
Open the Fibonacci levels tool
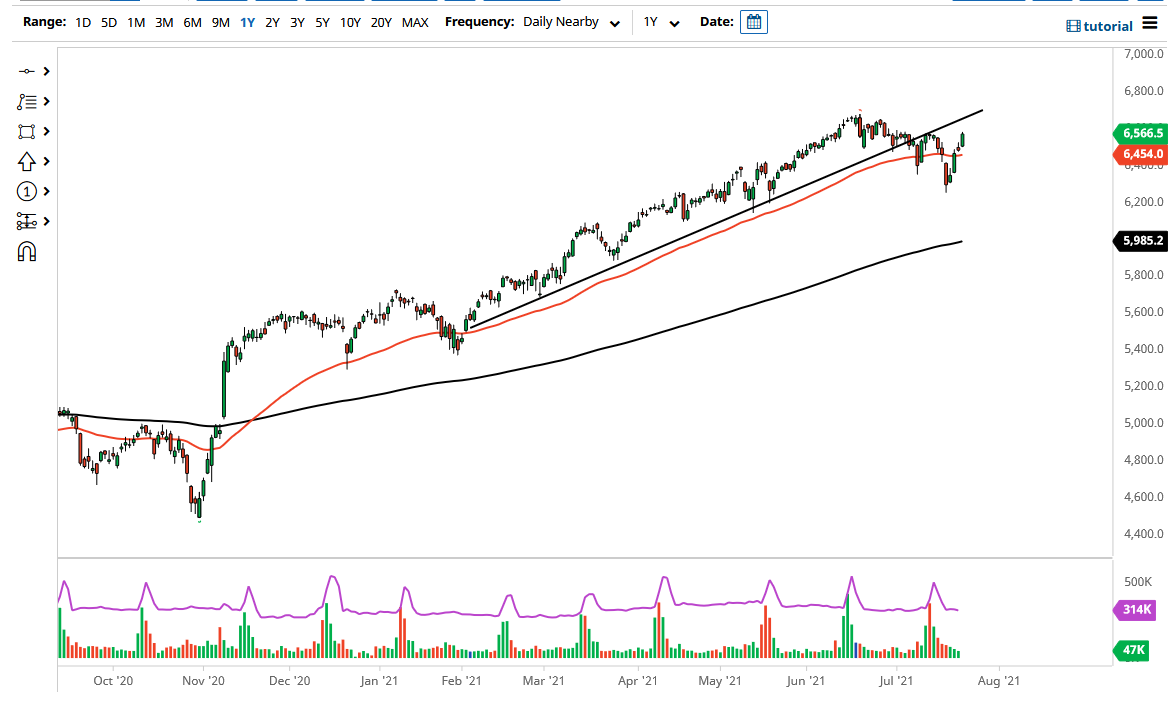(27, 221)
